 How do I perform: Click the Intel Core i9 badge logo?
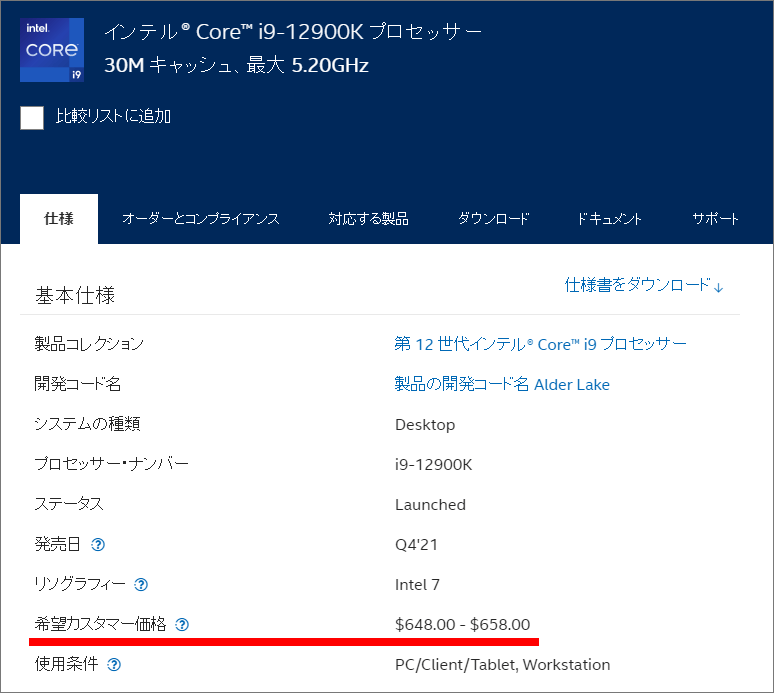click(52, 50)
